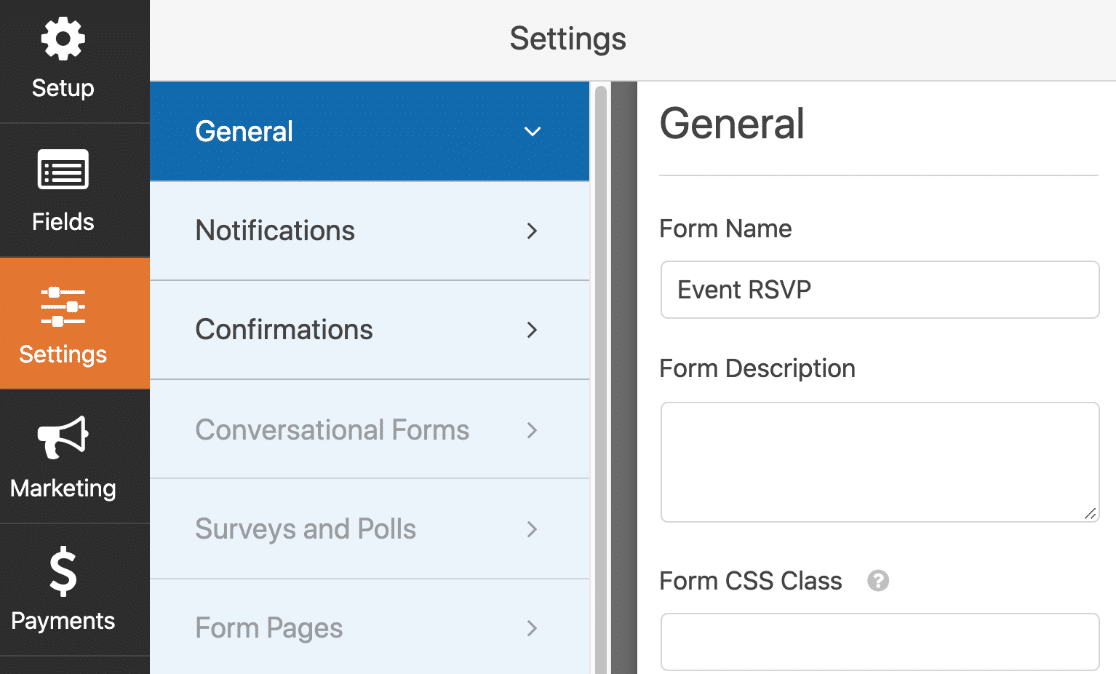
Task: Open the Fields list icon
Action: tap(63, 169)
